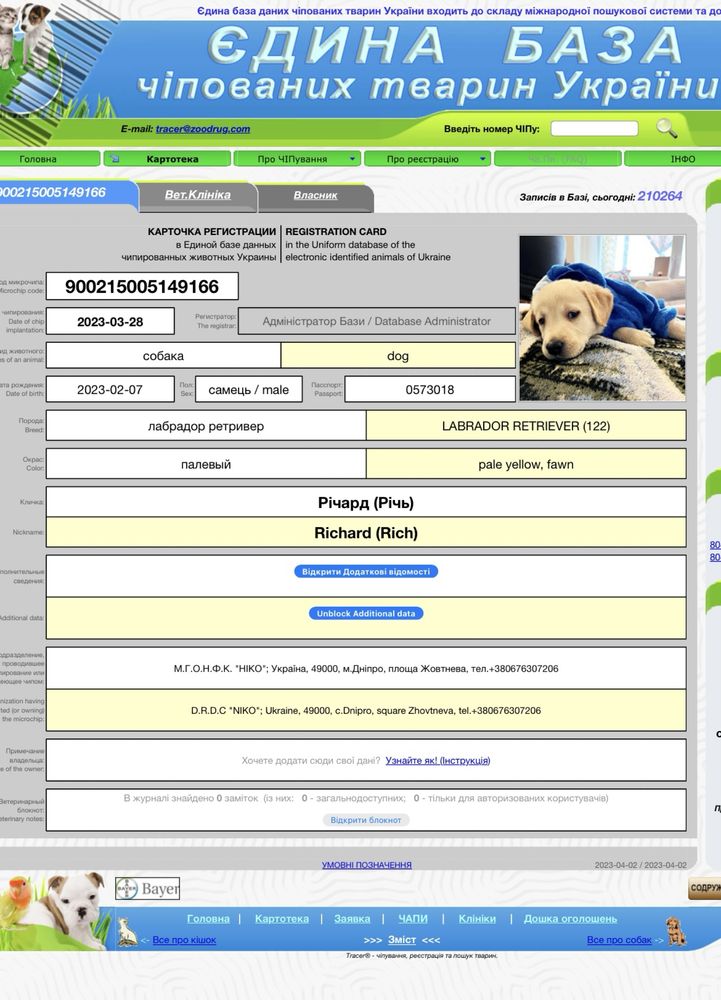The width and height of the screenshot is (721, 1000).
Task: Click the tracer@zoodrug.com email link
Action: pos(203,129)
